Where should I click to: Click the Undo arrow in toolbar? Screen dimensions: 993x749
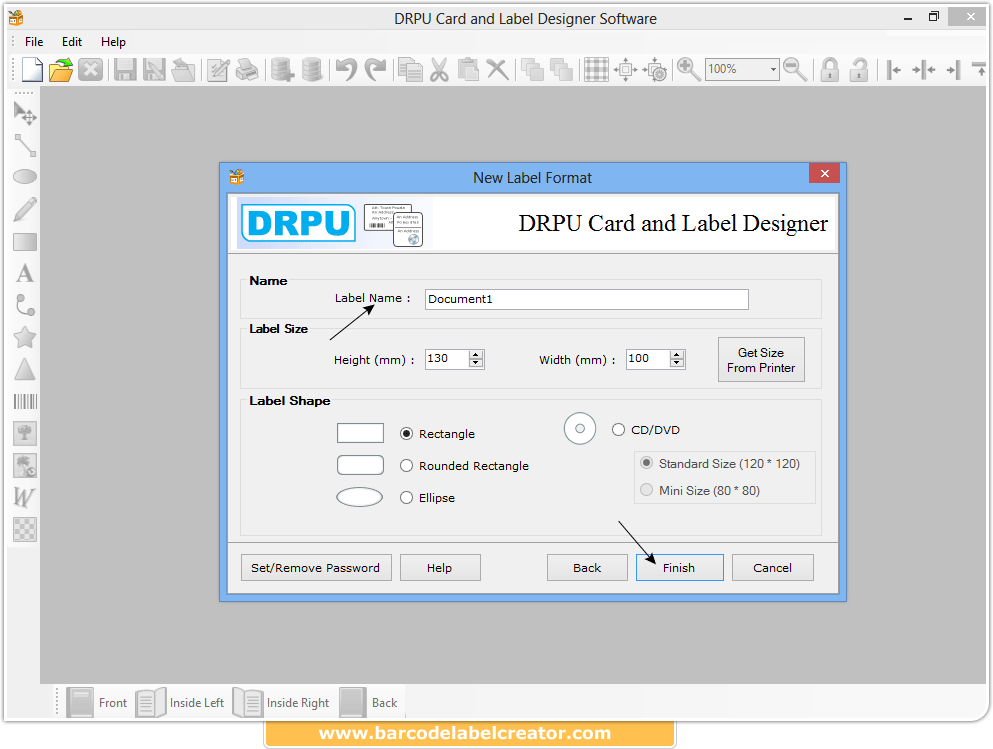point(346,69)
